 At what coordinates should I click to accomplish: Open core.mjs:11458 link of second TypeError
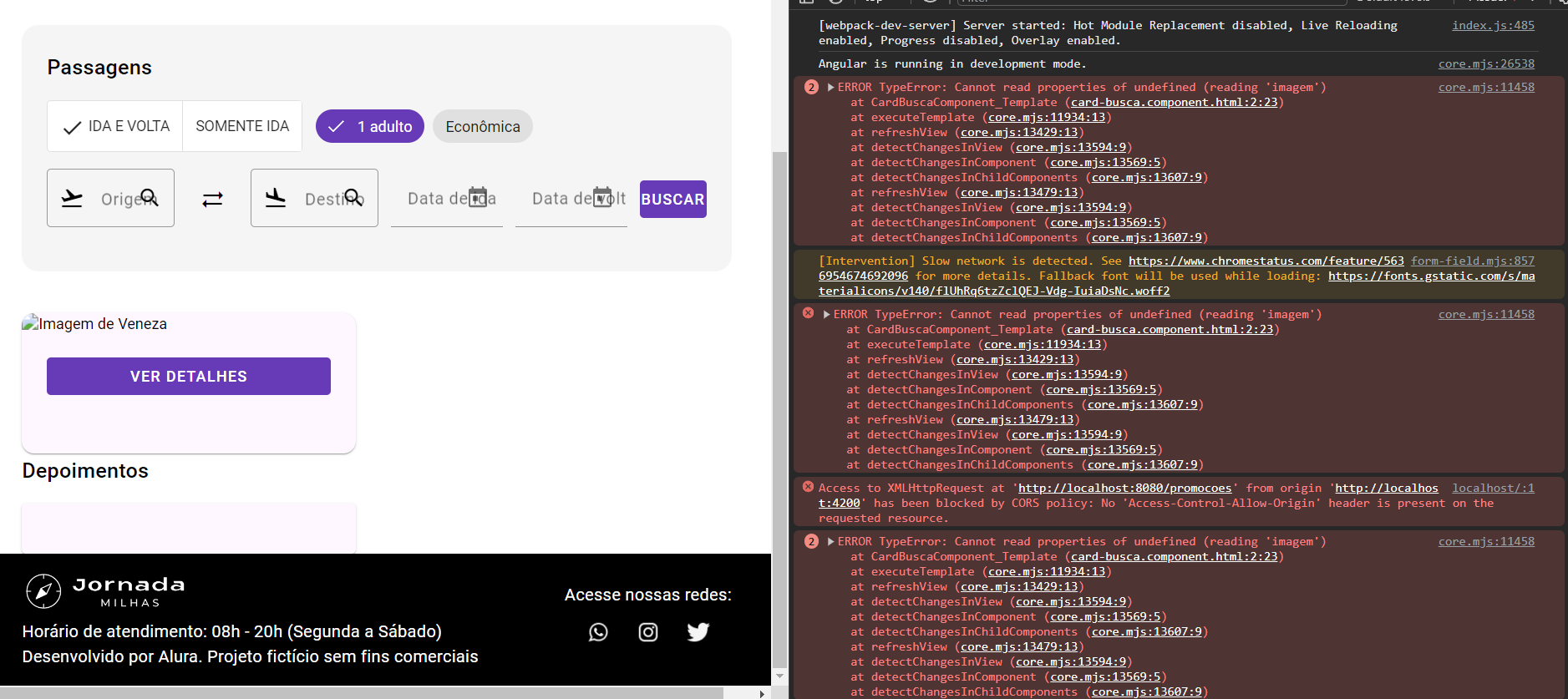[1486, 314]
